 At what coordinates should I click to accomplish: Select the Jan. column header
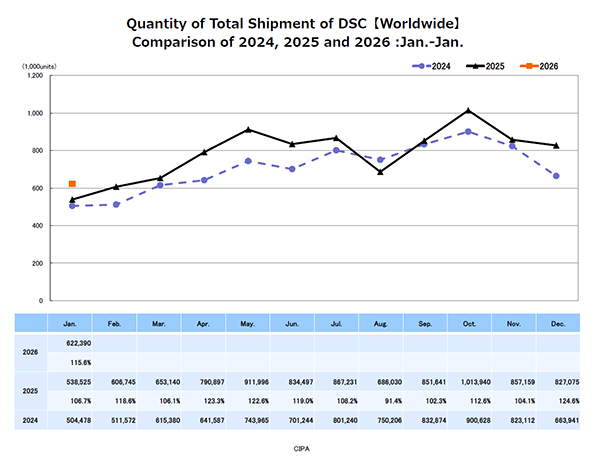pos(71,322)
